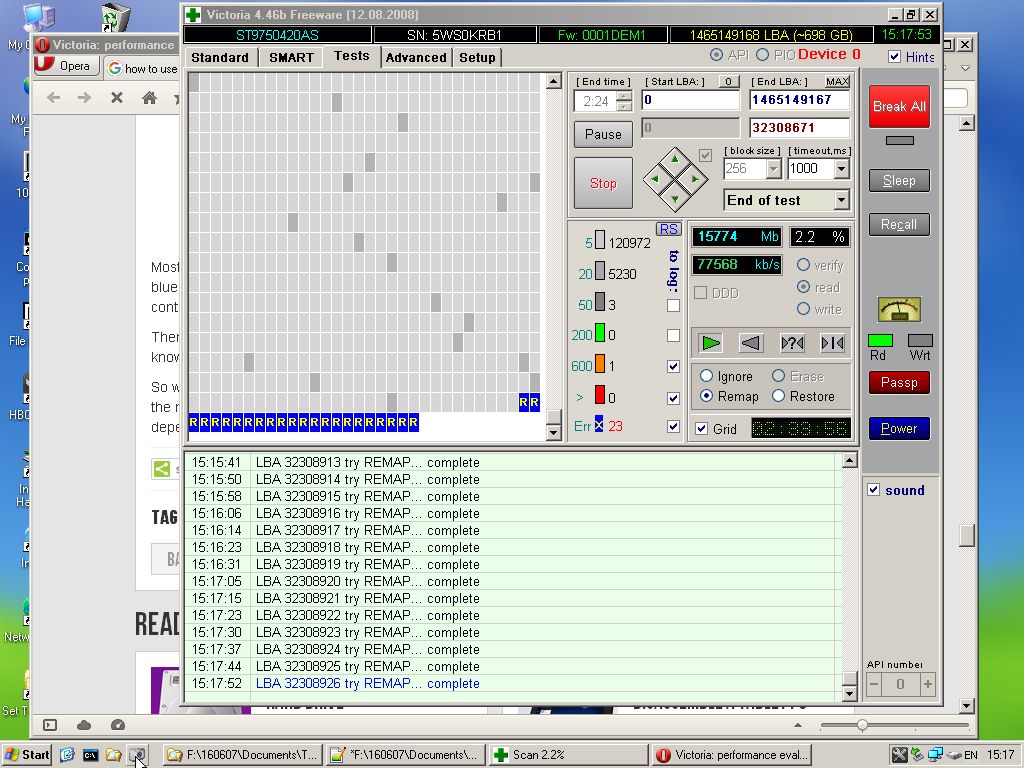Open the End of test dropdown
1024x768 pixels.
(x=841, y=200)
